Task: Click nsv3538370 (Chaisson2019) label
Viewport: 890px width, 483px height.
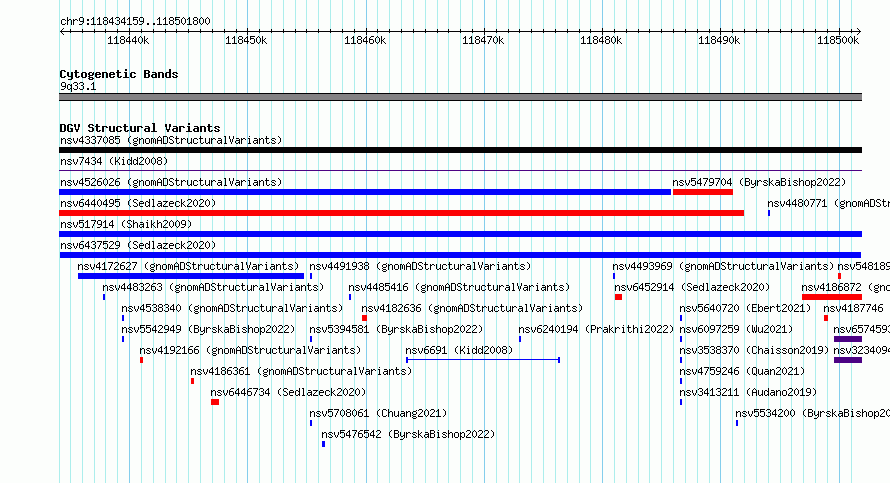Action: (x=754, y=350)
